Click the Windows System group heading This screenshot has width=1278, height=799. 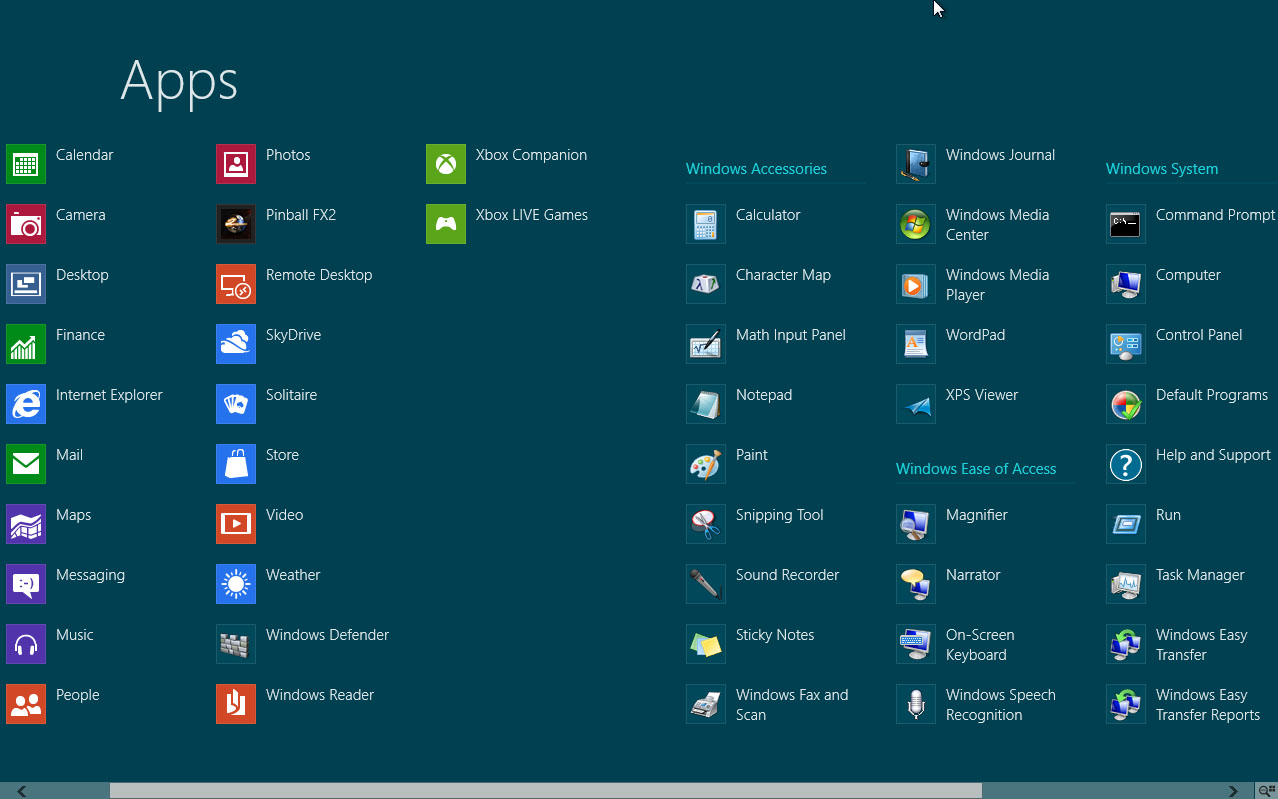tap(1162, 169)
